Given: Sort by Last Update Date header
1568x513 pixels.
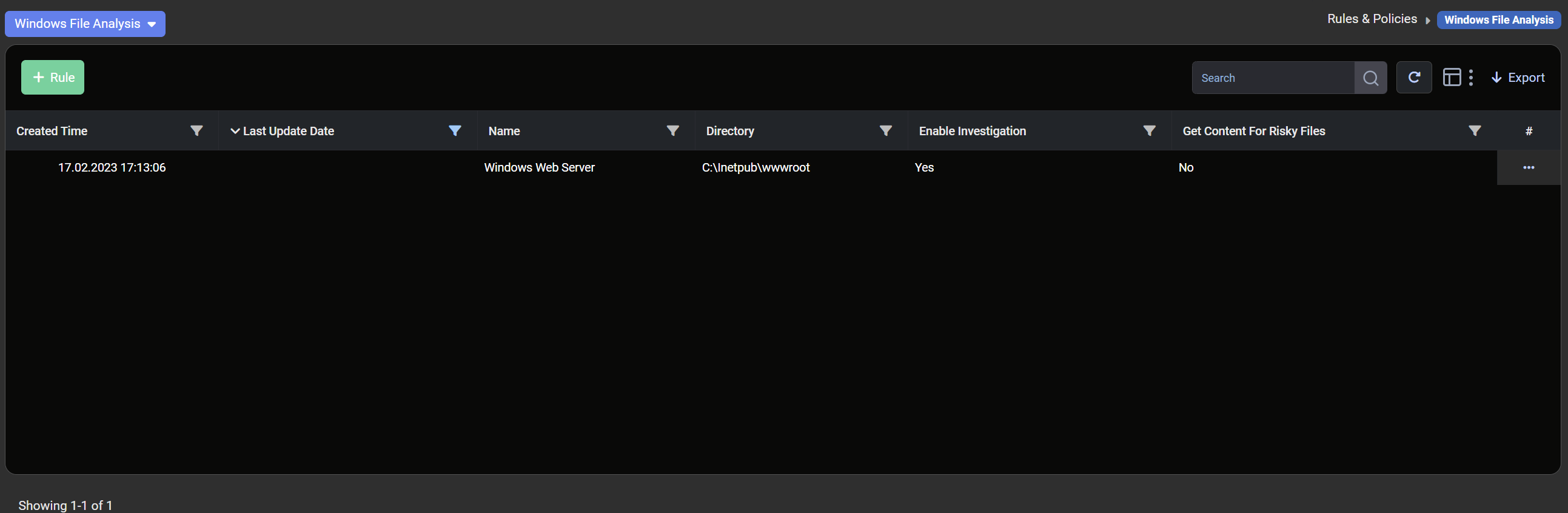Looking at the screenshot, I should pos(288,131).
